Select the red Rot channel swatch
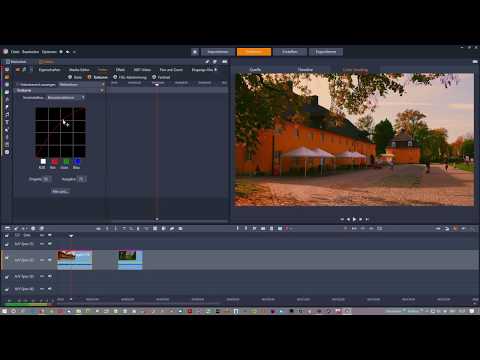Viewport: 480px width, 360px height. coord(54,162)
